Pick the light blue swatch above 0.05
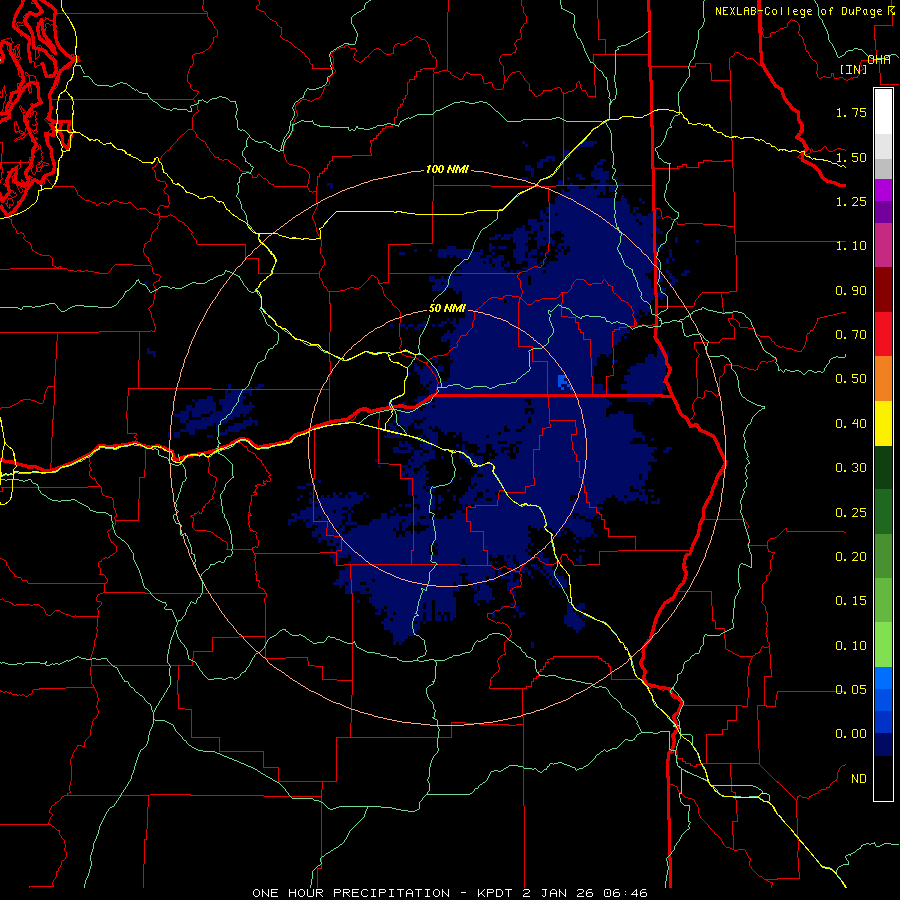The image size is (900, 900). (883, 678)
